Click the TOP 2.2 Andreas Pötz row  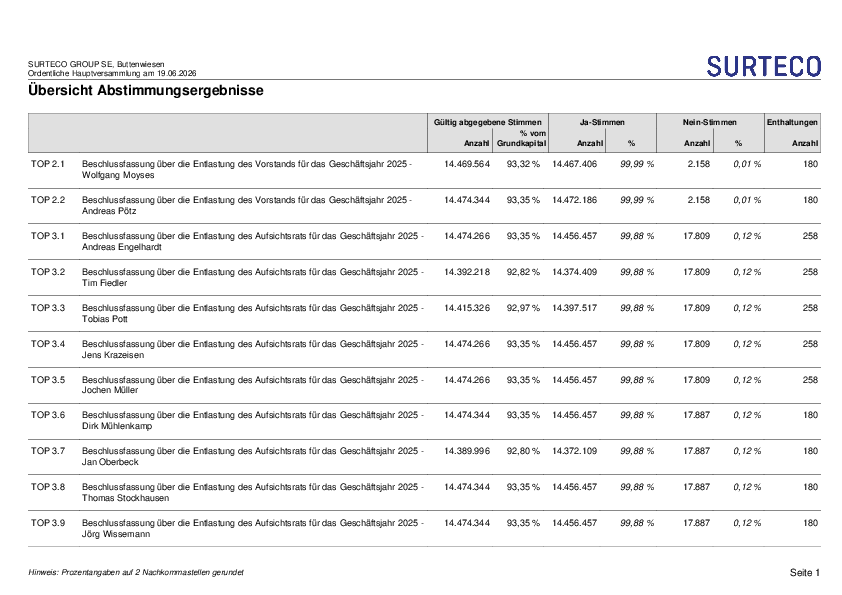coord(424,206)
